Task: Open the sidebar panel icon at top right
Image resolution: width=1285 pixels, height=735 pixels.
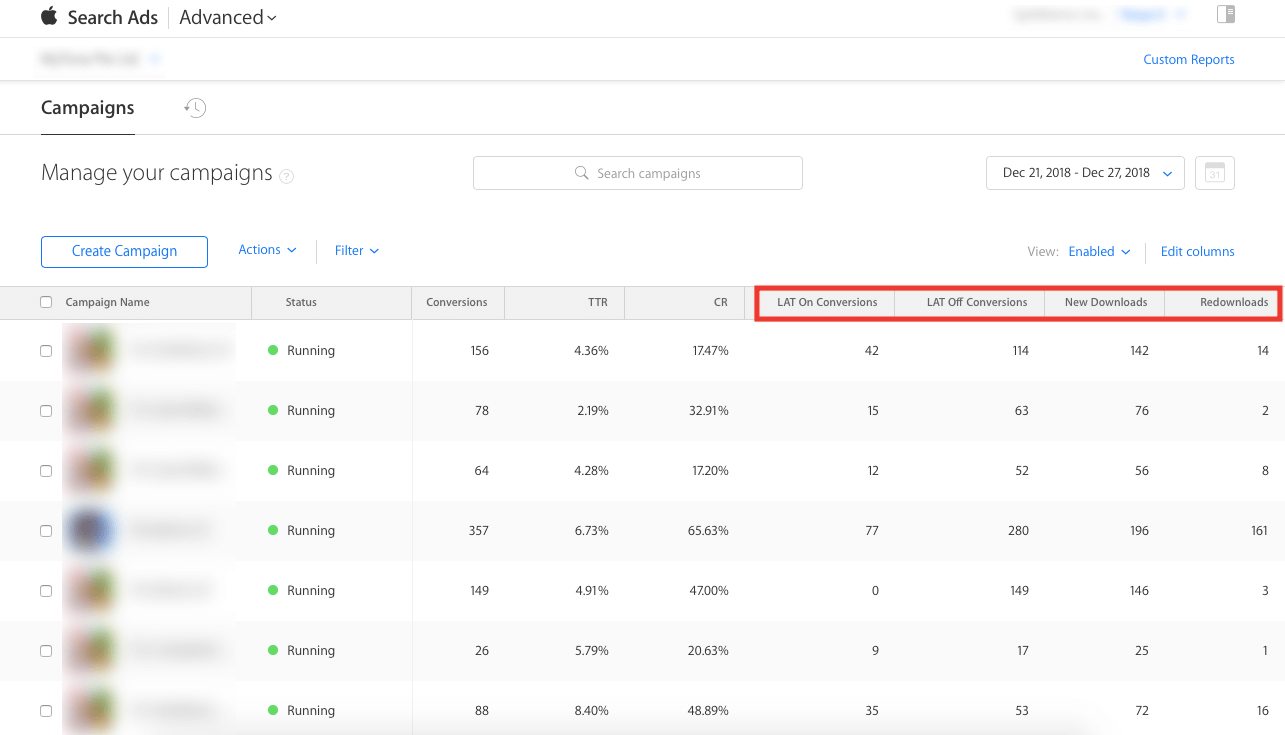Action: pyautogui.click(x=1225, y=14)
